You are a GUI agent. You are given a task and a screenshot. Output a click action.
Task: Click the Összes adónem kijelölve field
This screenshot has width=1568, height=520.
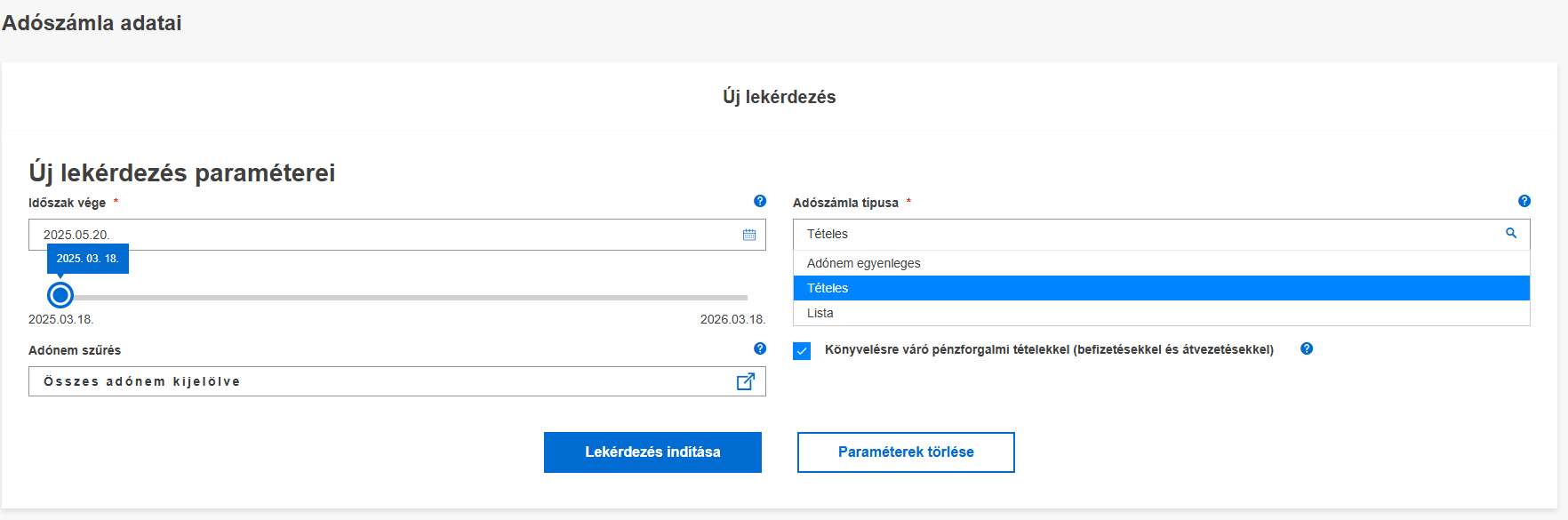click(x=396, y=381)
